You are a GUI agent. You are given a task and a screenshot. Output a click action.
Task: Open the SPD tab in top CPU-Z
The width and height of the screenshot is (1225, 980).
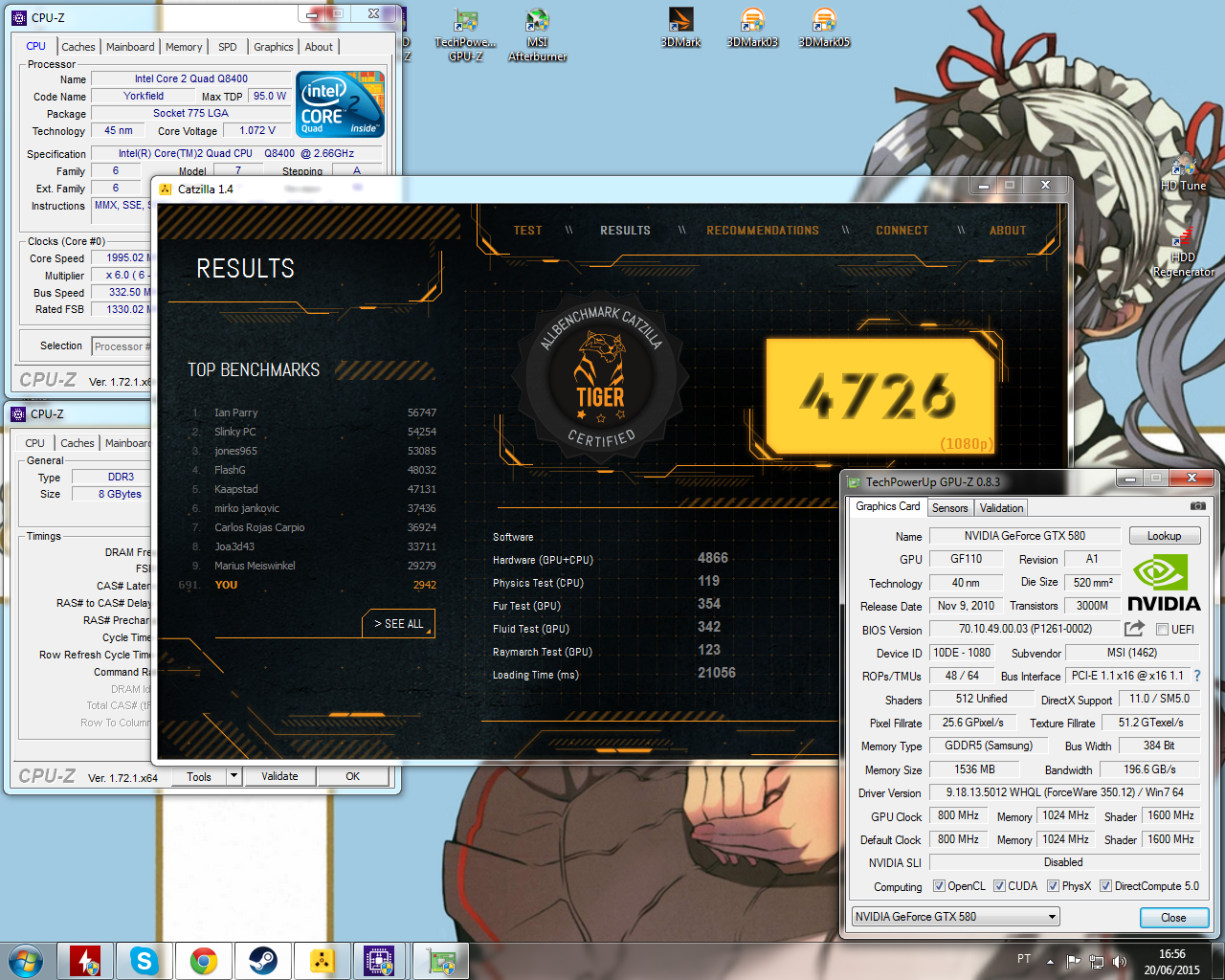(228, 47)
